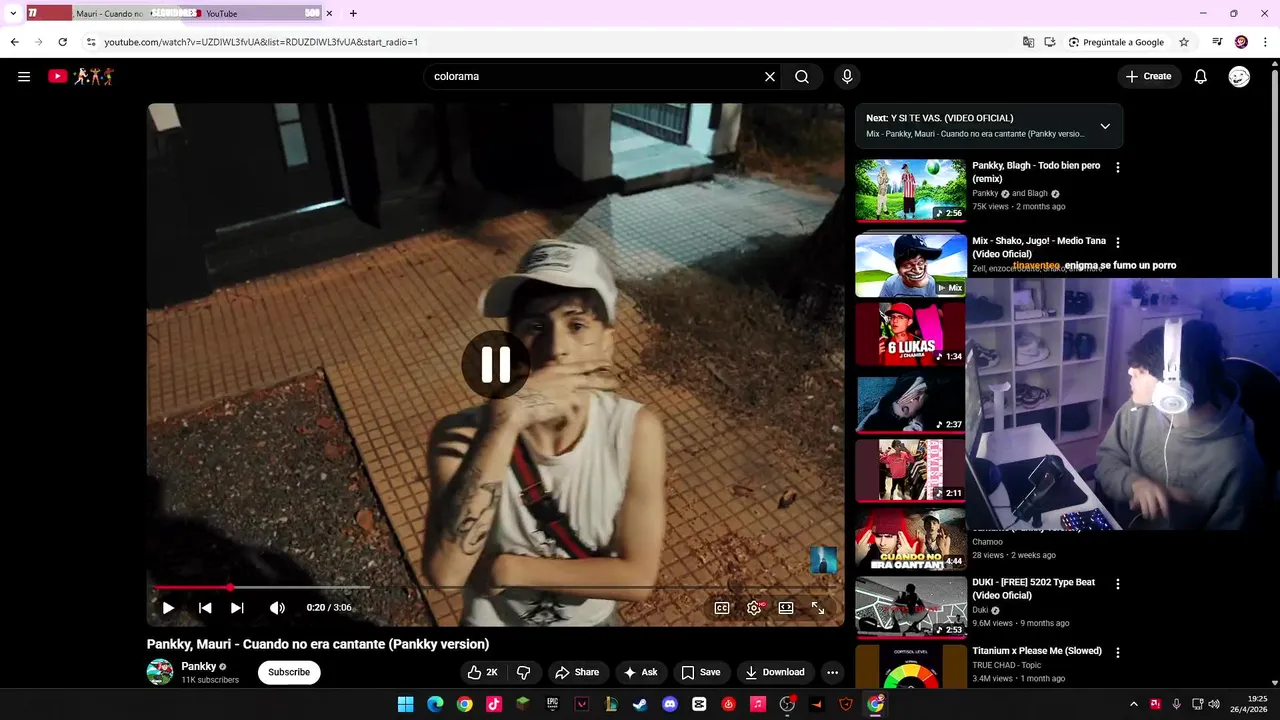Subscribe to the Pankky channel
The height and width of the screenshot is (720, 1280).
289,672
